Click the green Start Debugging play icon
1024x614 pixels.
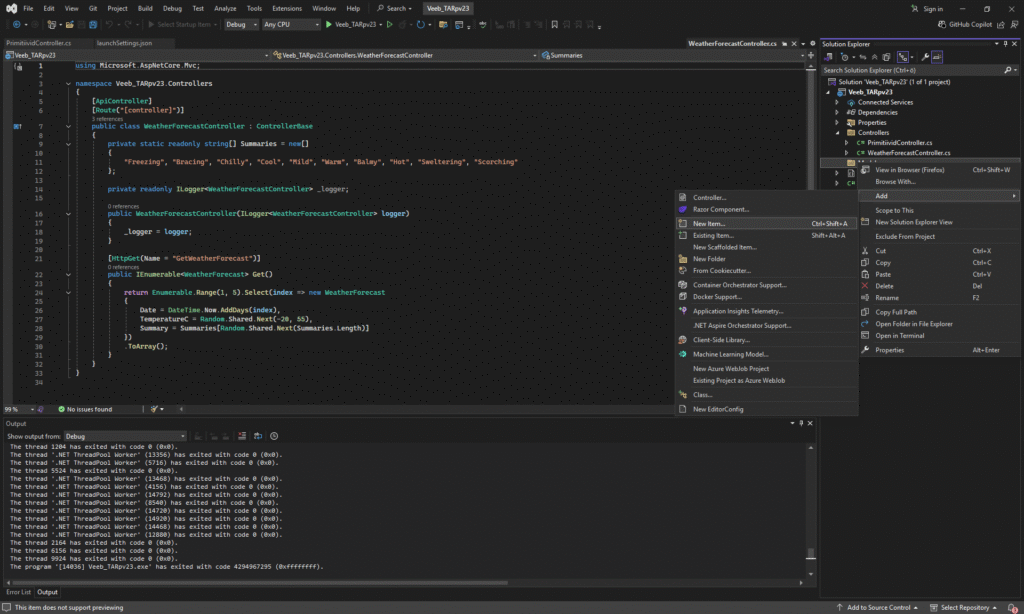[329, 24]
